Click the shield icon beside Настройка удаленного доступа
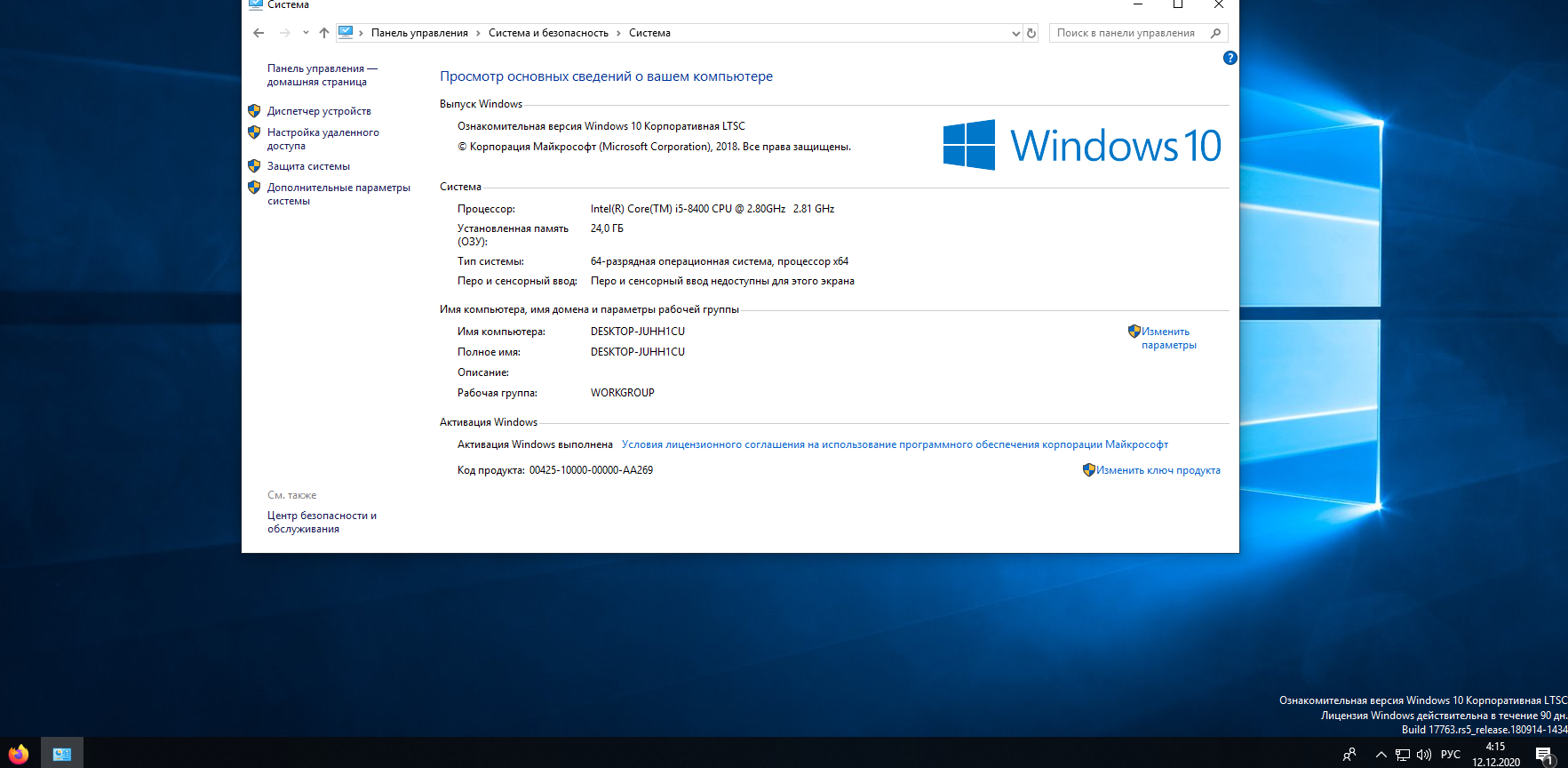This screenshot has width=1568, height=768. pyautogui.click(x=254, y=132)
